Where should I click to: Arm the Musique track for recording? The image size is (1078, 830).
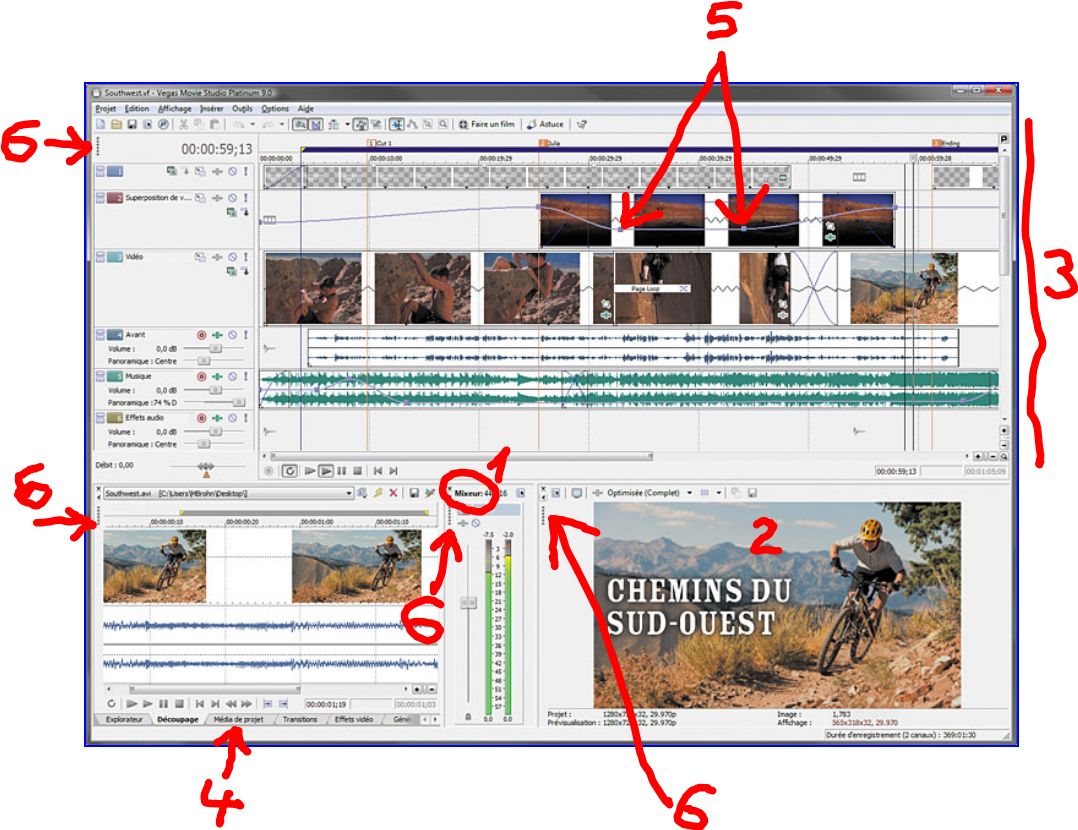201,377
